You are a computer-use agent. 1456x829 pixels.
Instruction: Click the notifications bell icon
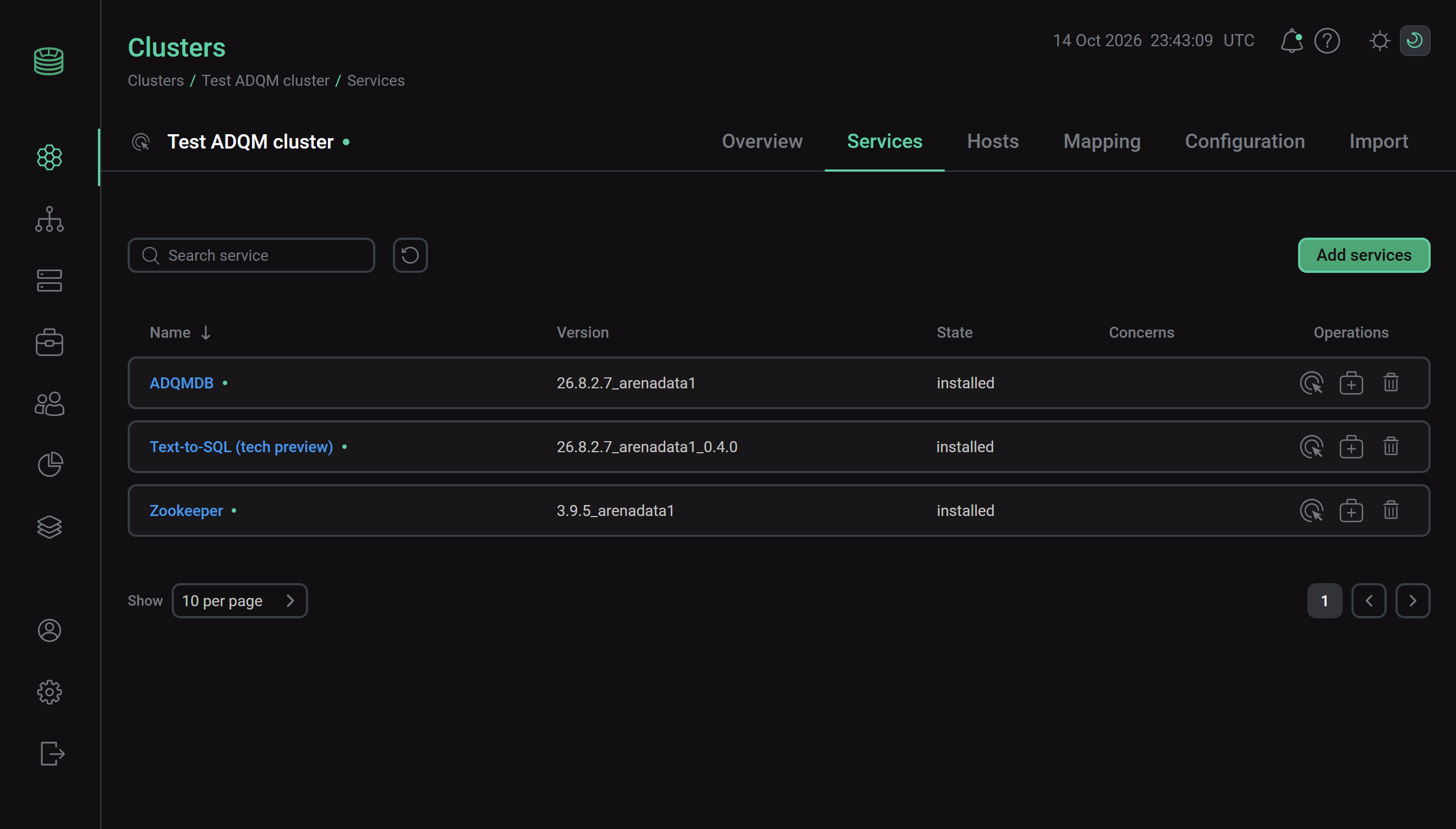point(1291,41)
